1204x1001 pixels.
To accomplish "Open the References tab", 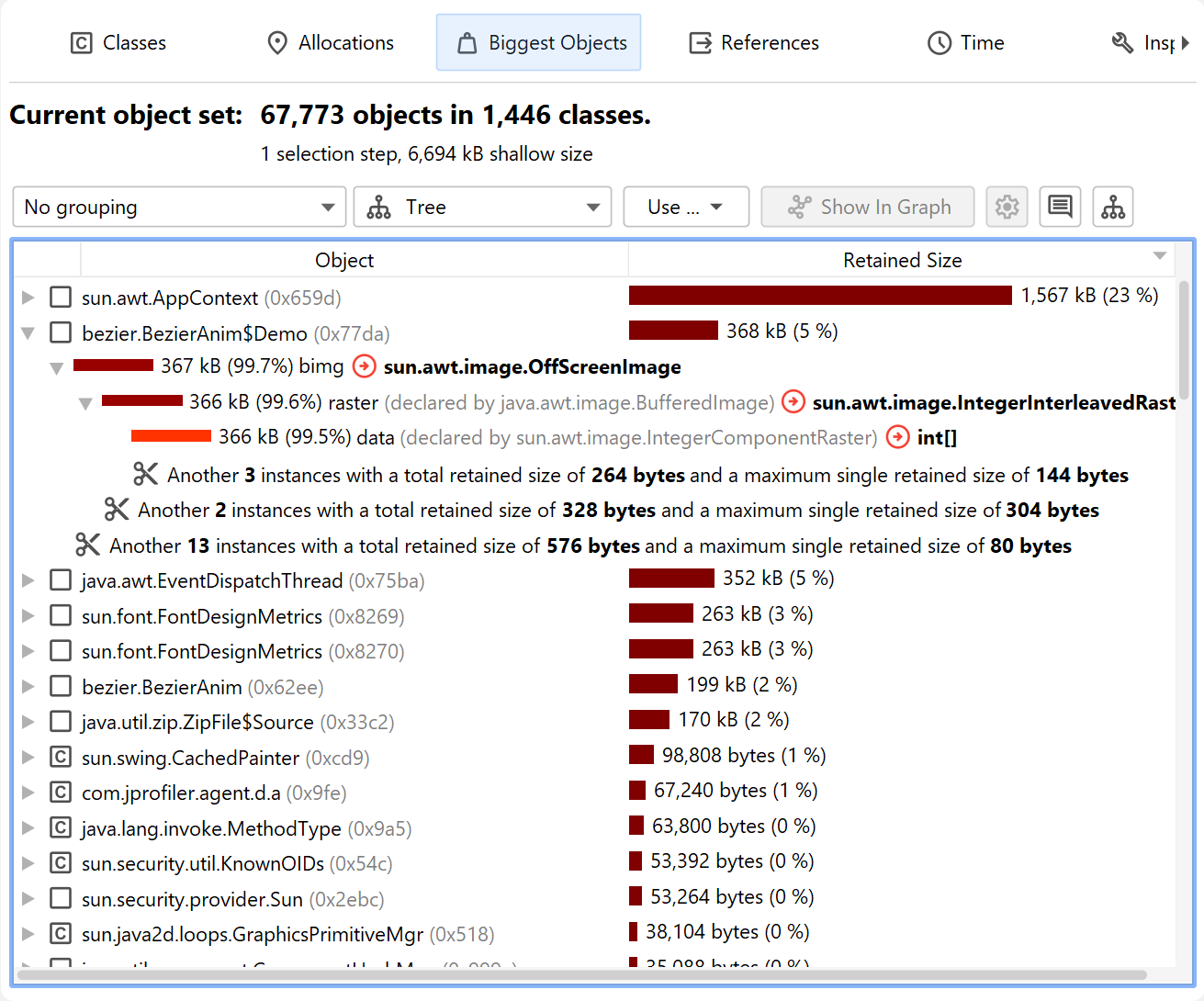I will [x=754, y=43].
